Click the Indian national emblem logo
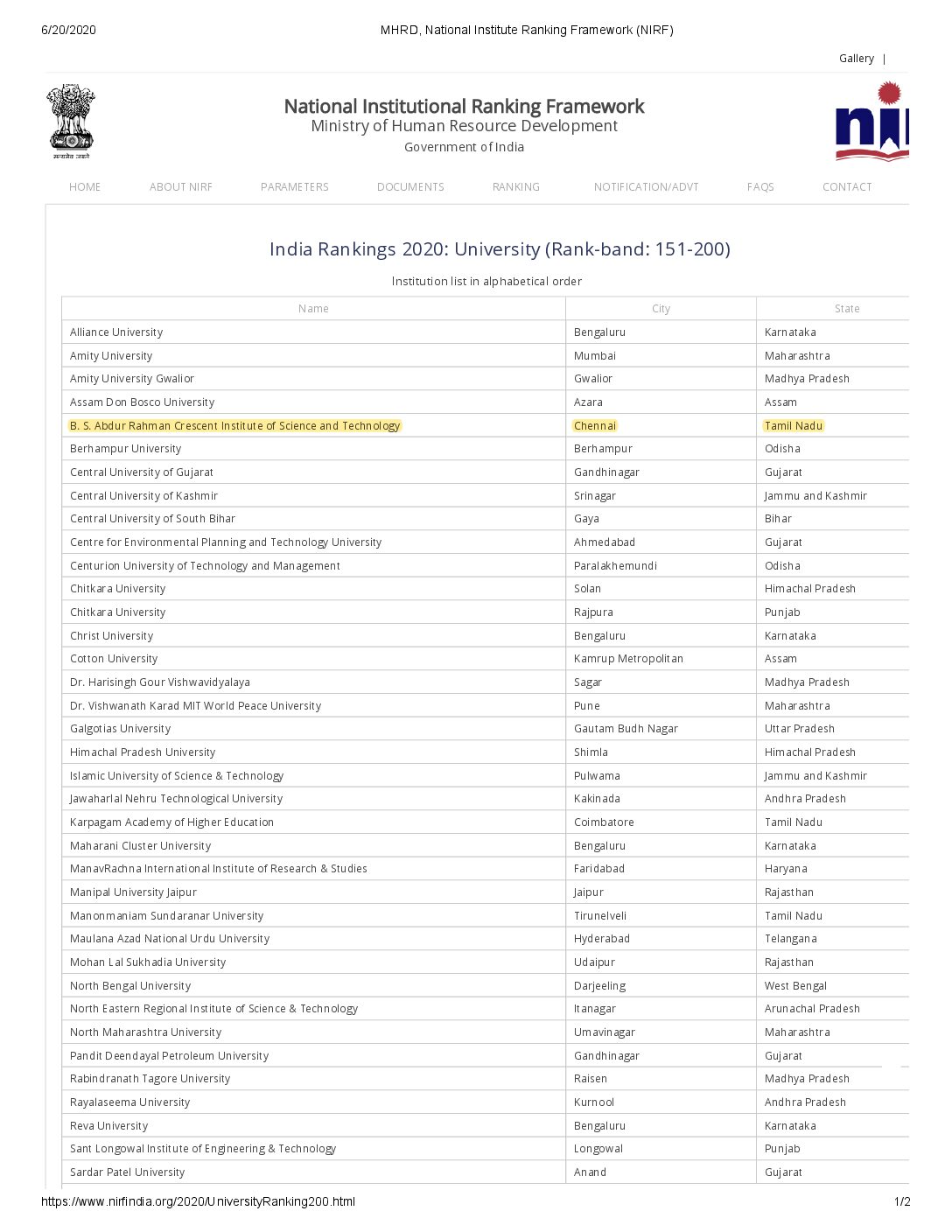Screen dimensions: 952x1232 (70, 121)
